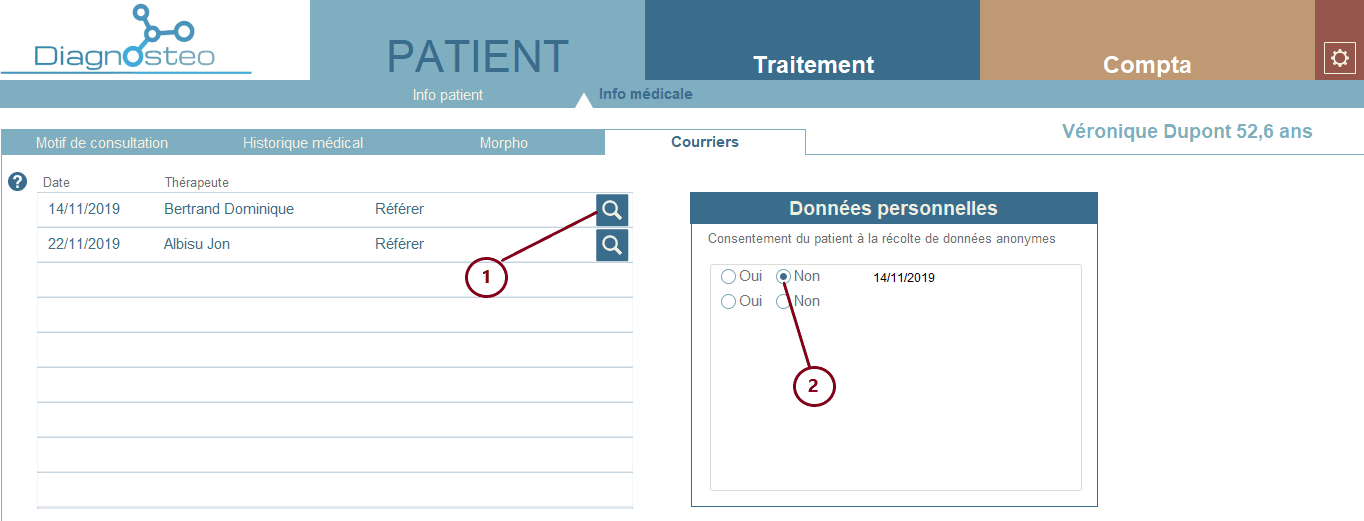Click the 22/11/2019 Albisu Jon row
The height and width of the screenshot is (521, 1364).
click(x=300, y=245)
